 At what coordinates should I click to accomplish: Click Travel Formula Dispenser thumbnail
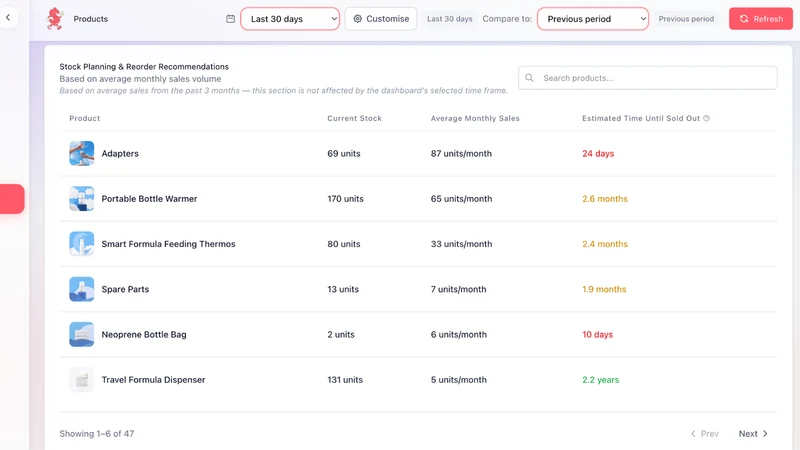(82, 380)
